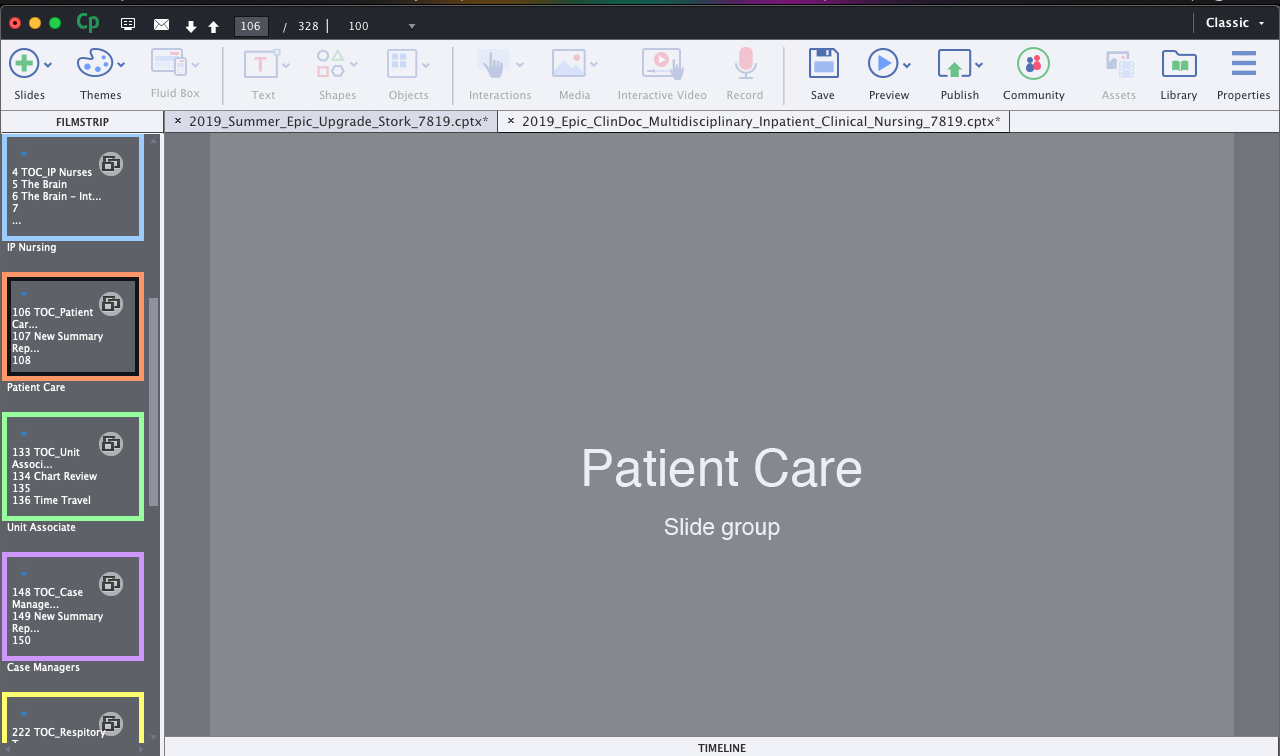Collapse the Patient Care slide group
This screenshot has height=756, width=1280.
click(24, 294)
